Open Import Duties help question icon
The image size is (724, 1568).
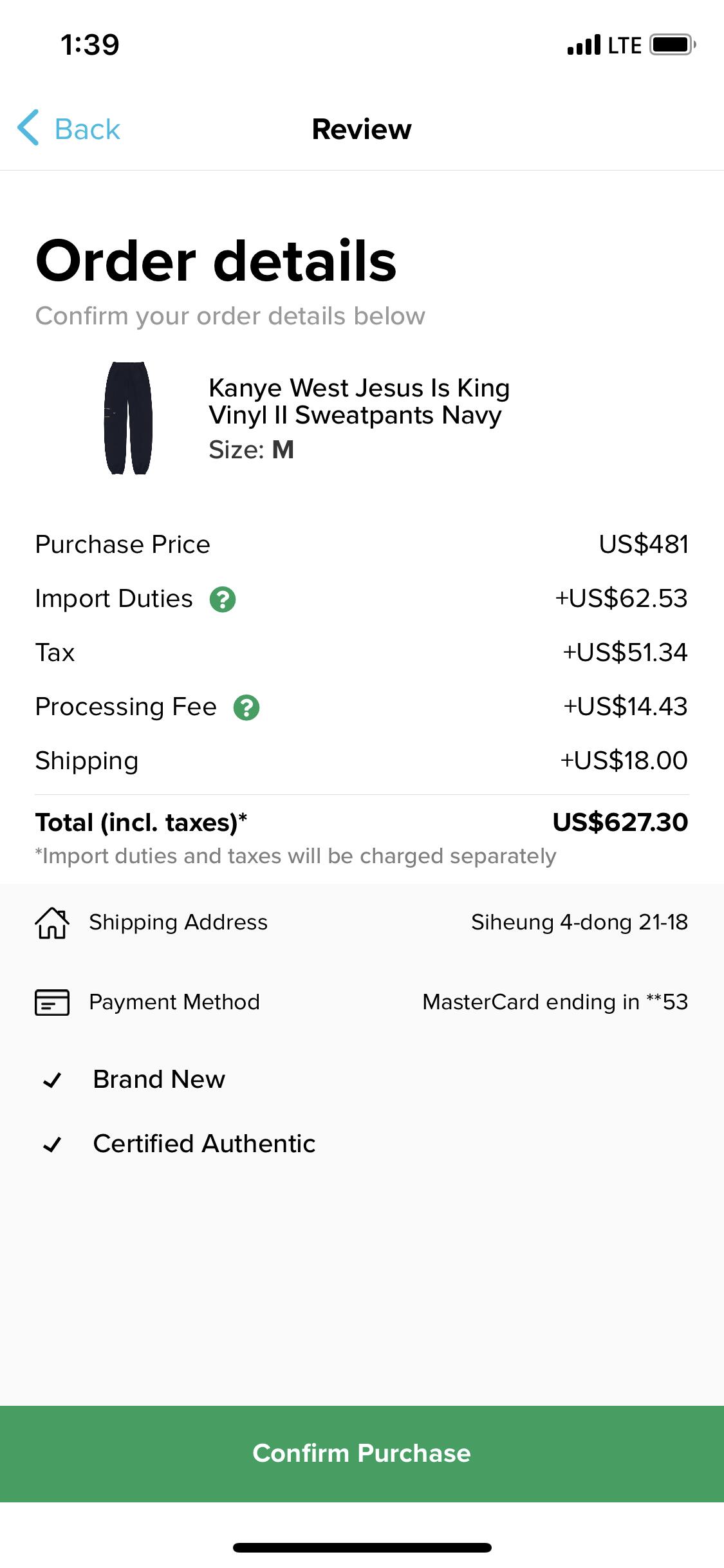click(x=223, y=599)
